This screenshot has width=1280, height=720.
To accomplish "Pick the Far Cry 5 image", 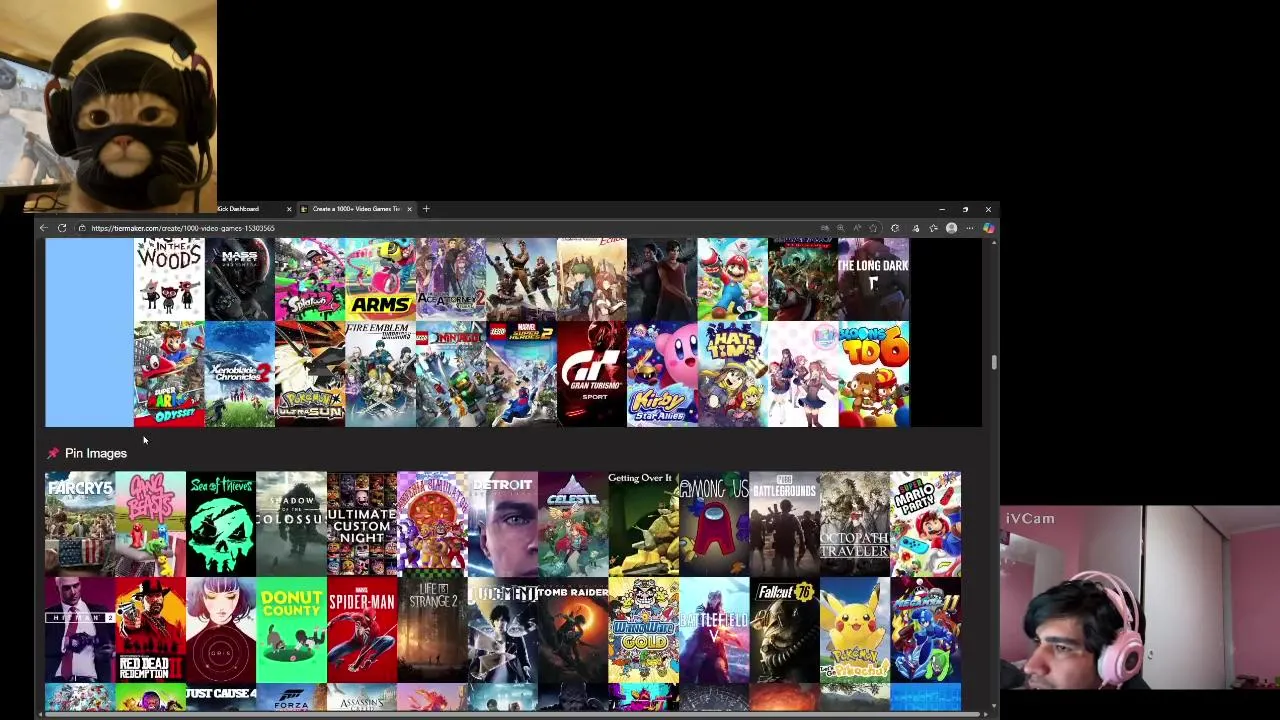I will coord(80,524).
